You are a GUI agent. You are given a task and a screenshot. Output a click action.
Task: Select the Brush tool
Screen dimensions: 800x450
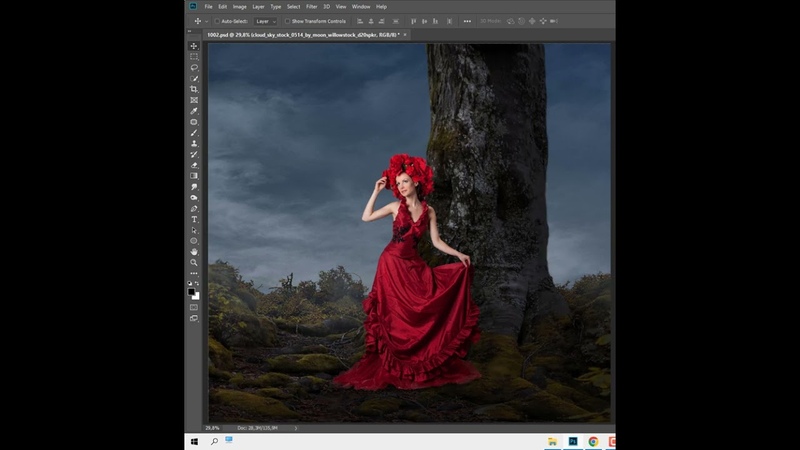(194, 132)
